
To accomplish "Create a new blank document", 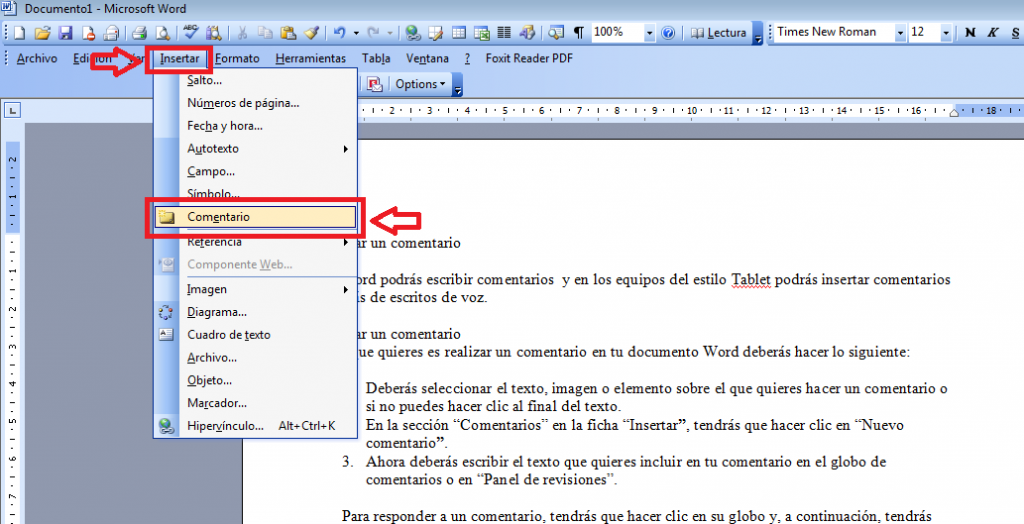I will tap(19, 32).
